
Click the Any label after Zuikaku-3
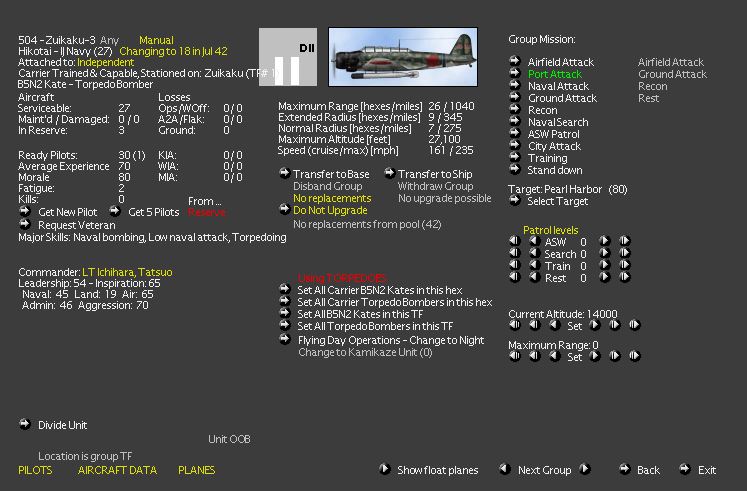[x=109, y=40]
